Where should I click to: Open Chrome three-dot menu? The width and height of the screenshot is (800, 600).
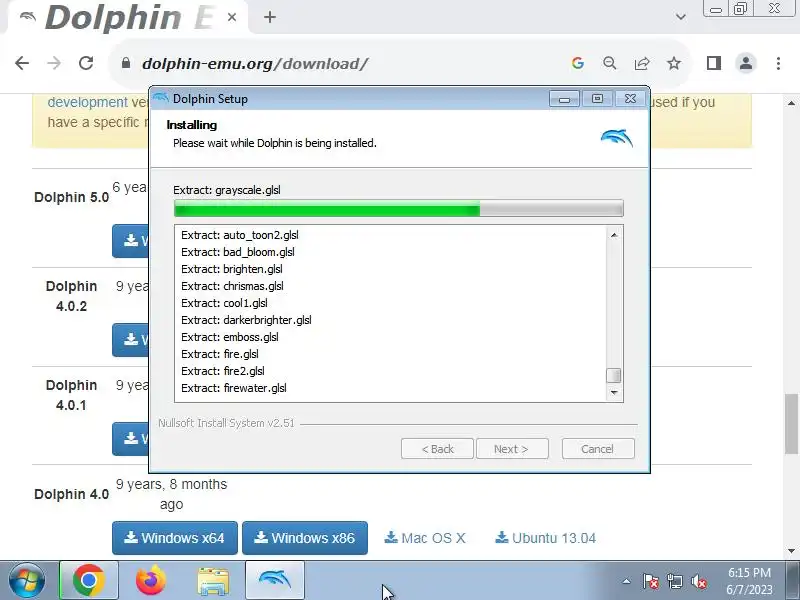point(778,63)
